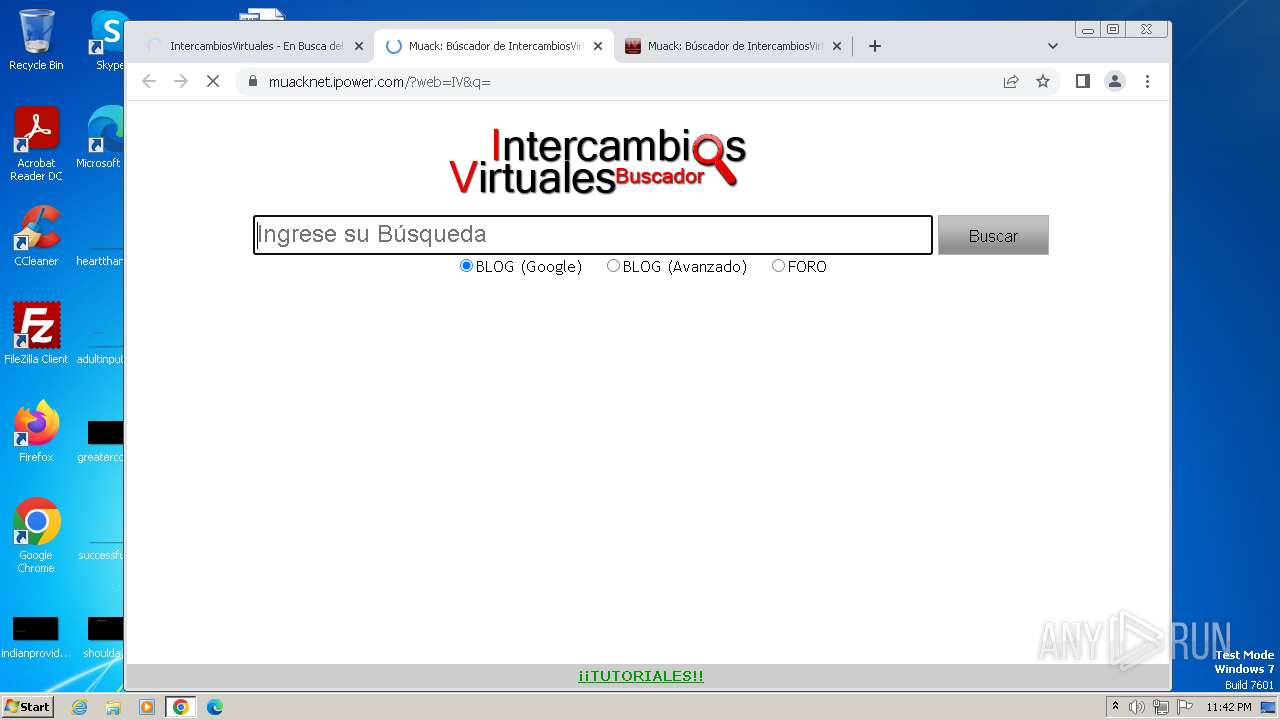Open Edge from the taskbar
This screenshot has width=1280, height=720.
(214, 707)
